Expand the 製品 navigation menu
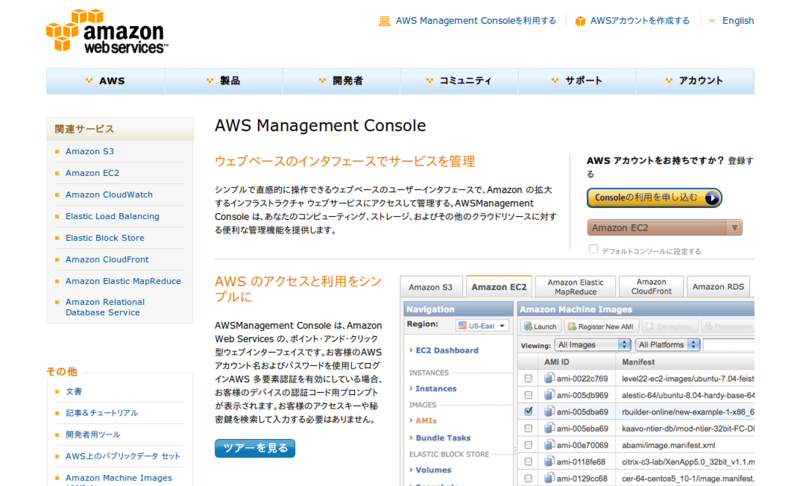This screenshot has height=486, width=800. [223, 81]
